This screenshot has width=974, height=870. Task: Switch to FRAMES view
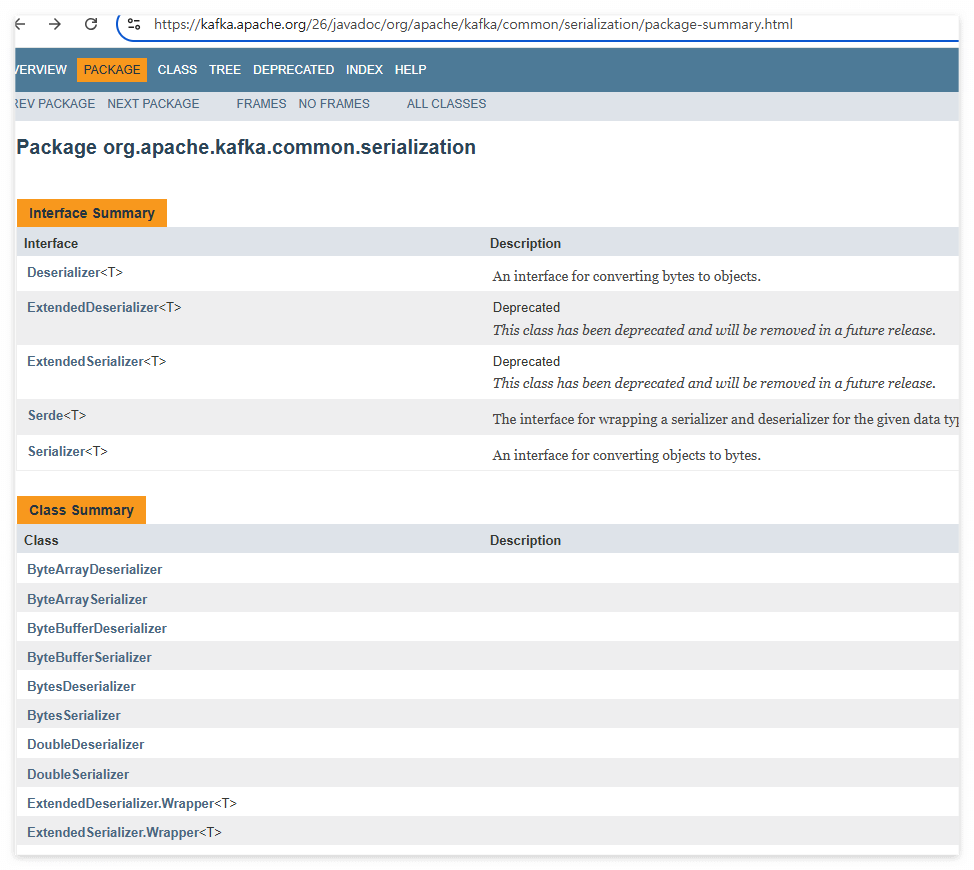point(261,104)
